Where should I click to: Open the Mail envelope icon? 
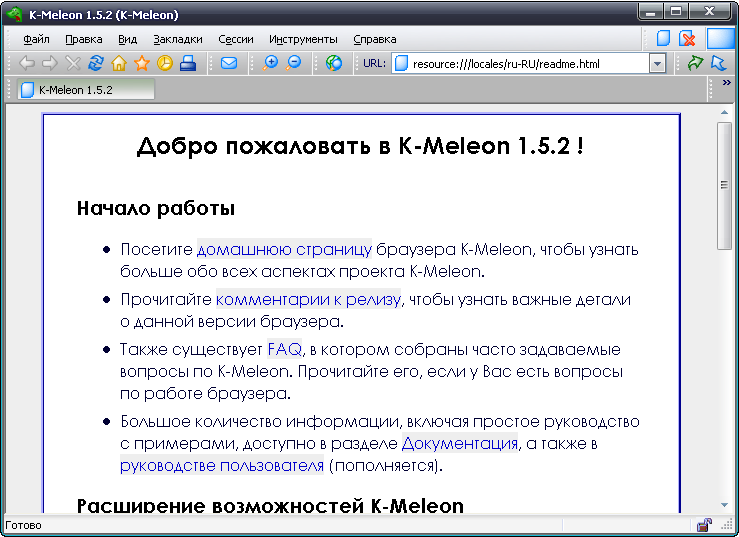coord(229,63)
